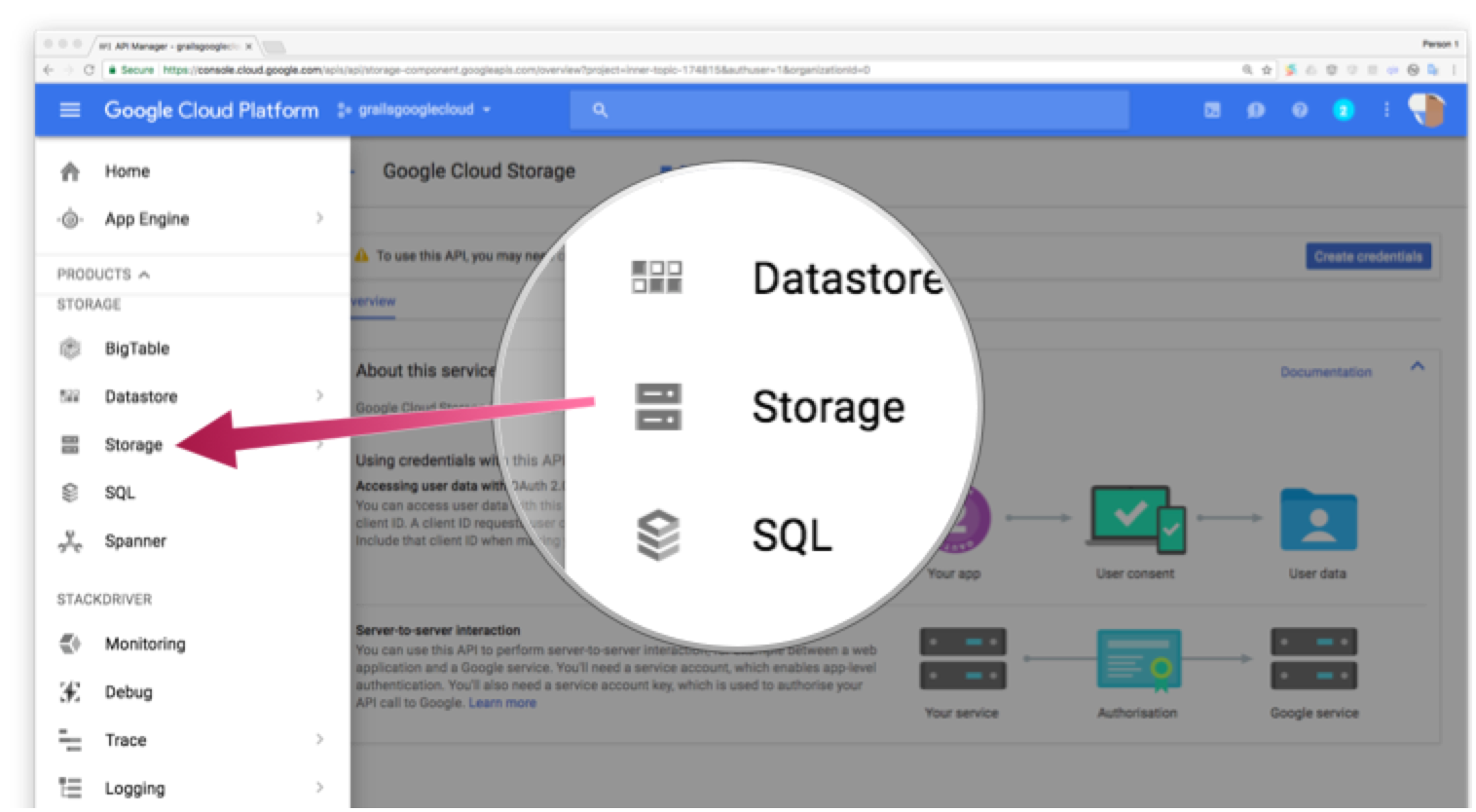The image size is (1476, 812).
Task: Click the Server-to-server interaction heading
Action: coord(437,630)
